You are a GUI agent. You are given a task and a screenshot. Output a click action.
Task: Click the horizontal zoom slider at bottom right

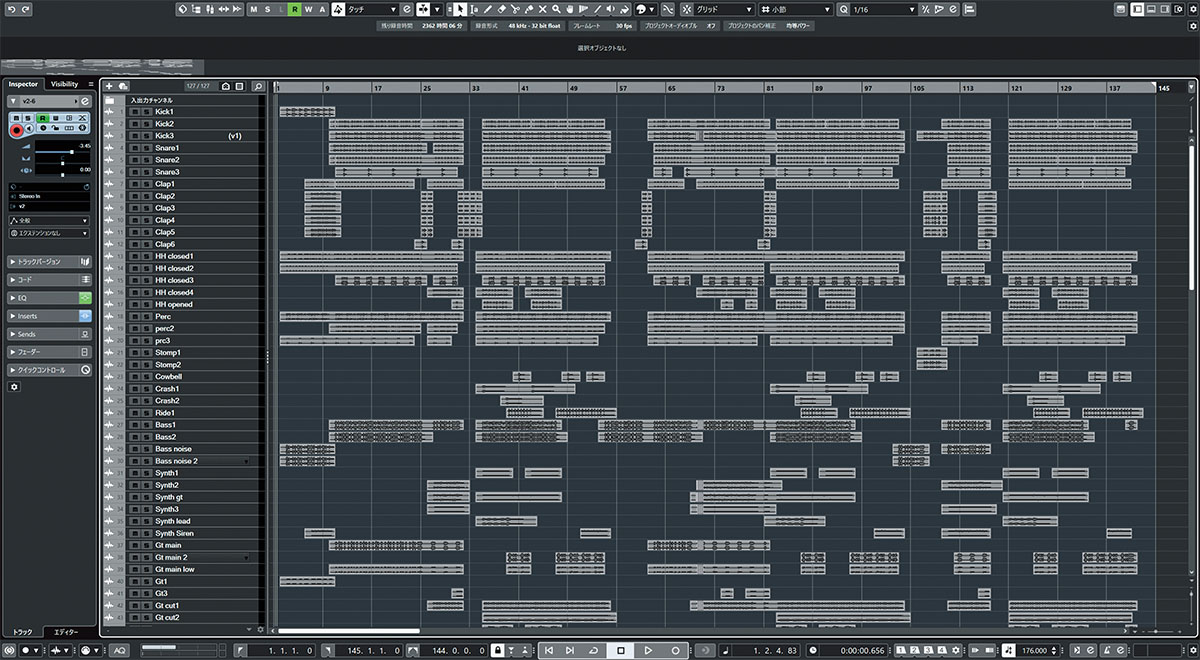point(1158,632)
